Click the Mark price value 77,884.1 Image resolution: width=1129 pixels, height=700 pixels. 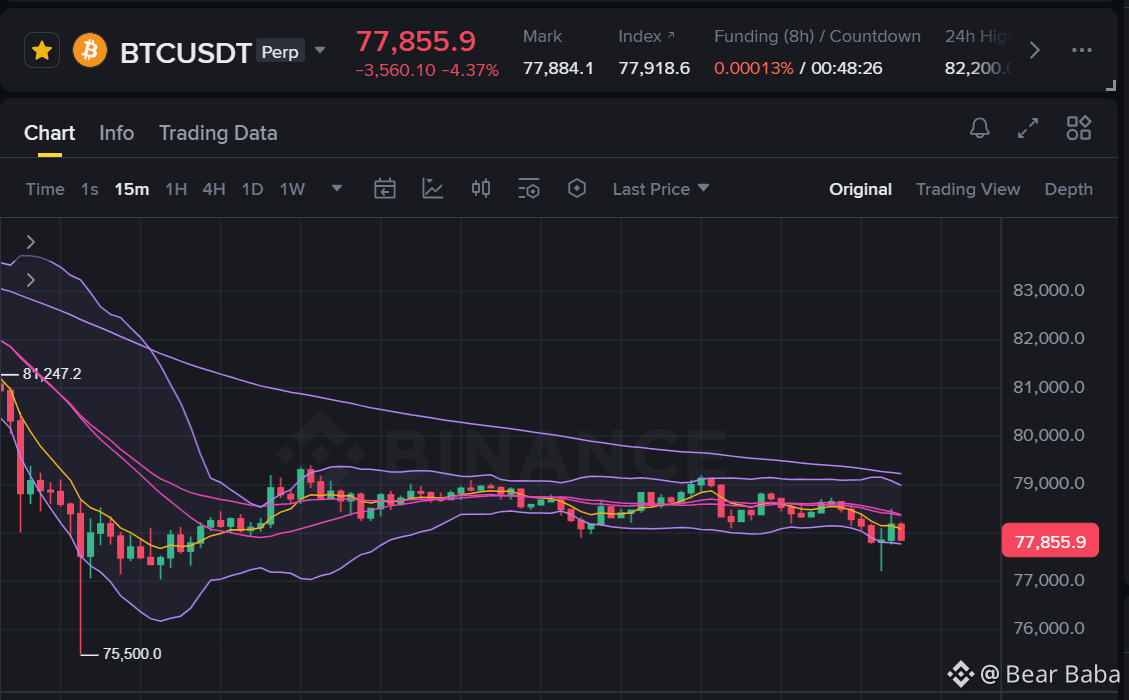558,68
